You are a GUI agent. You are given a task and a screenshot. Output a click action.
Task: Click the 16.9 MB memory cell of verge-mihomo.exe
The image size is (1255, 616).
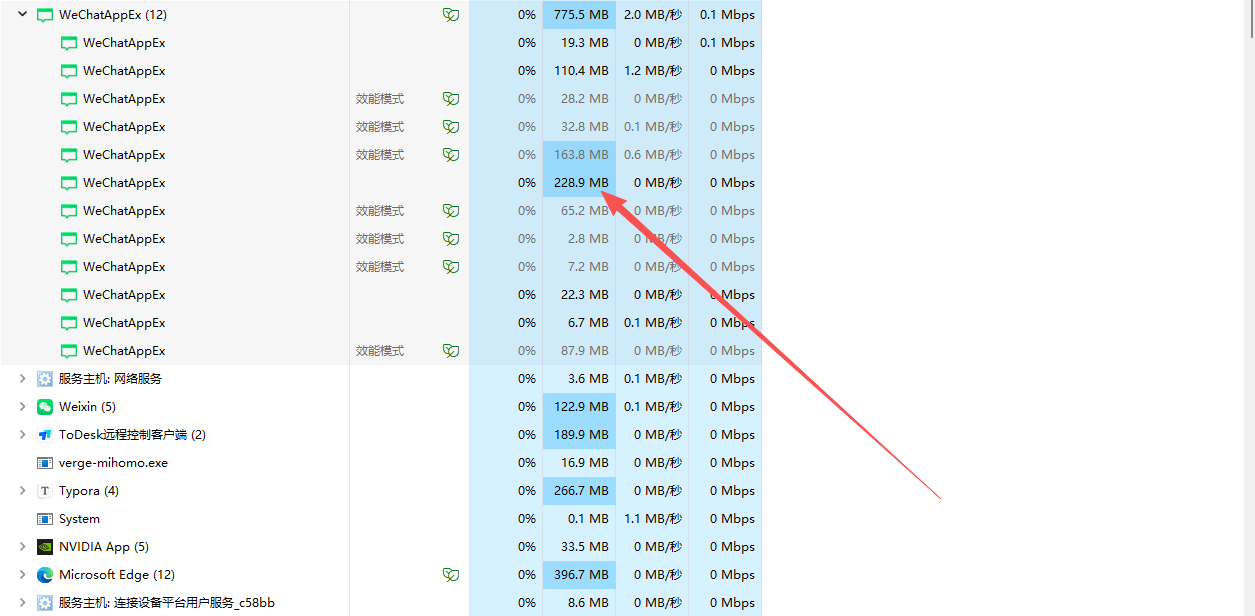[x=579, y=463]
